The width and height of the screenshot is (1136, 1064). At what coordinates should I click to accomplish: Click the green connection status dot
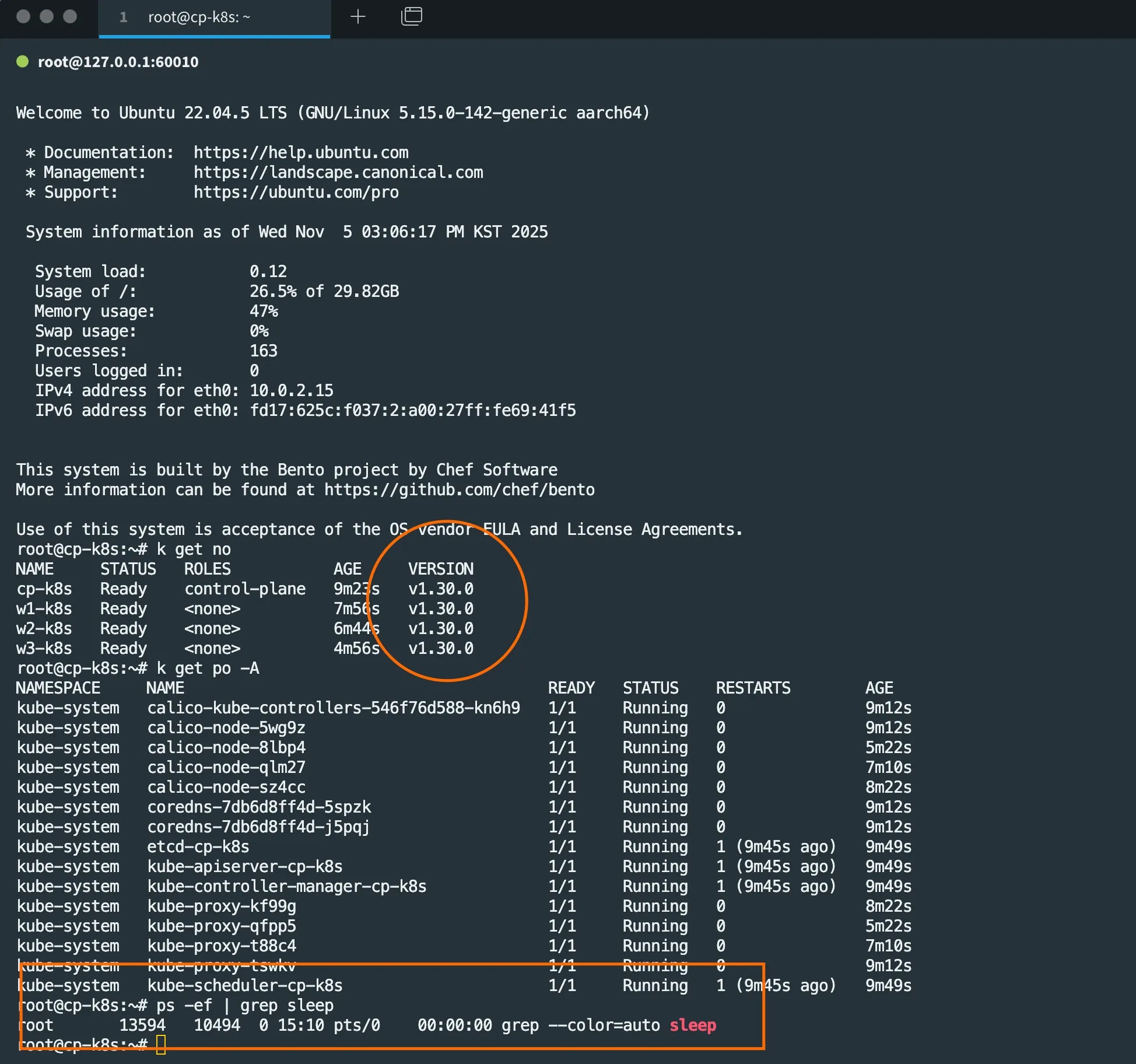23,62
